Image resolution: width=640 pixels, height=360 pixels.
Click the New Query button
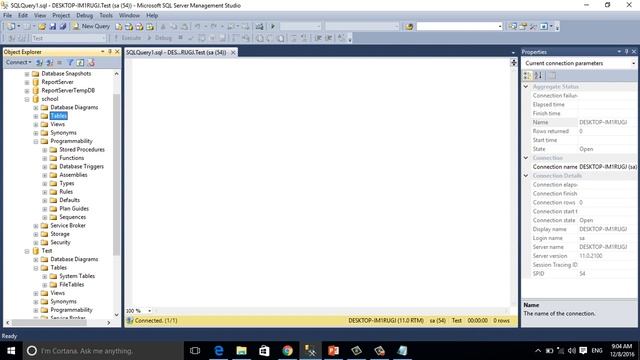[91, 26]
